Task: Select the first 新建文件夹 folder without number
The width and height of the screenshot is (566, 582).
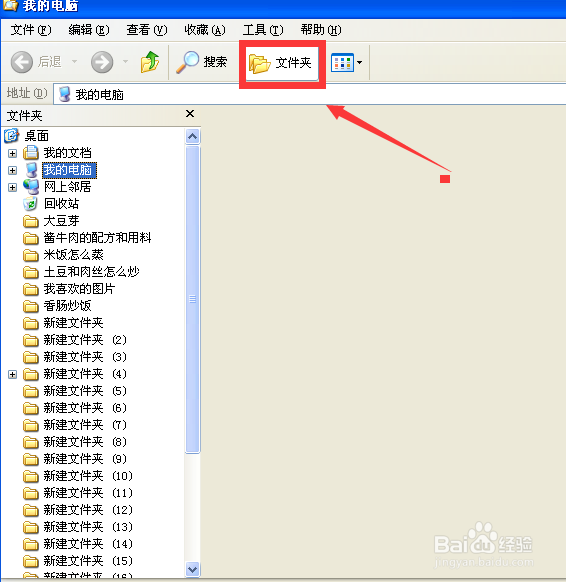Action: pyautogui.click(x=73, y=323)
